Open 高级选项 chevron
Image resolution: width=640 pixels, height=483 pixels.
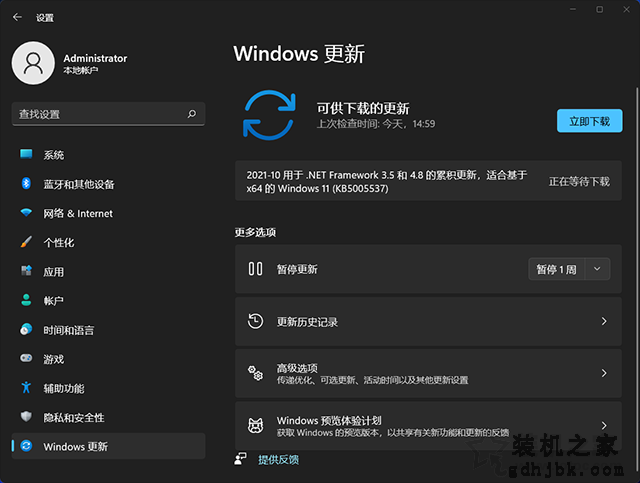point(604,373)
